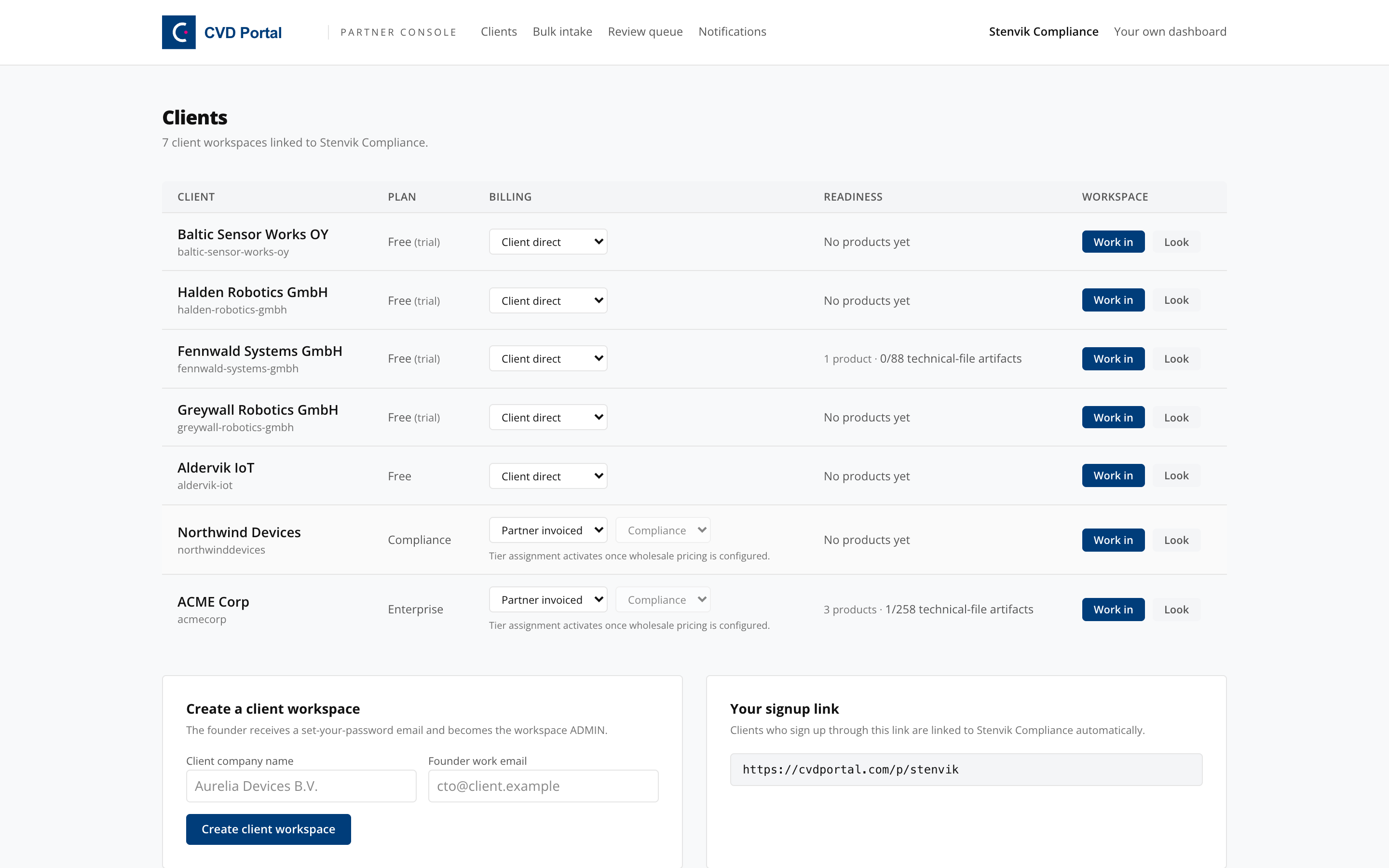This screenshot has width=1389, height=868.
Task: Open Partner invoiced dropdown for Northwind Devices
Action: pos(548,530)
